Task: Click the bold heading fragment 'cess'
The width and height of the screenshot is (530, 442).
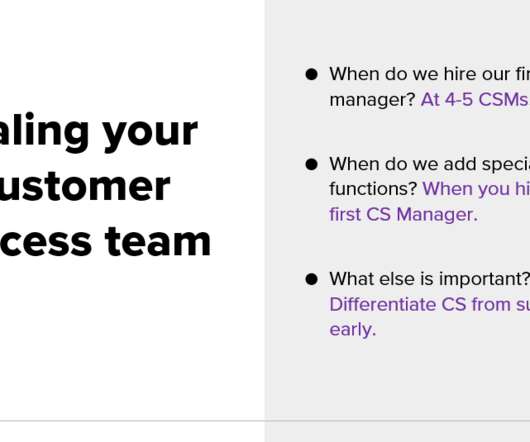Action: coord(46,243)
